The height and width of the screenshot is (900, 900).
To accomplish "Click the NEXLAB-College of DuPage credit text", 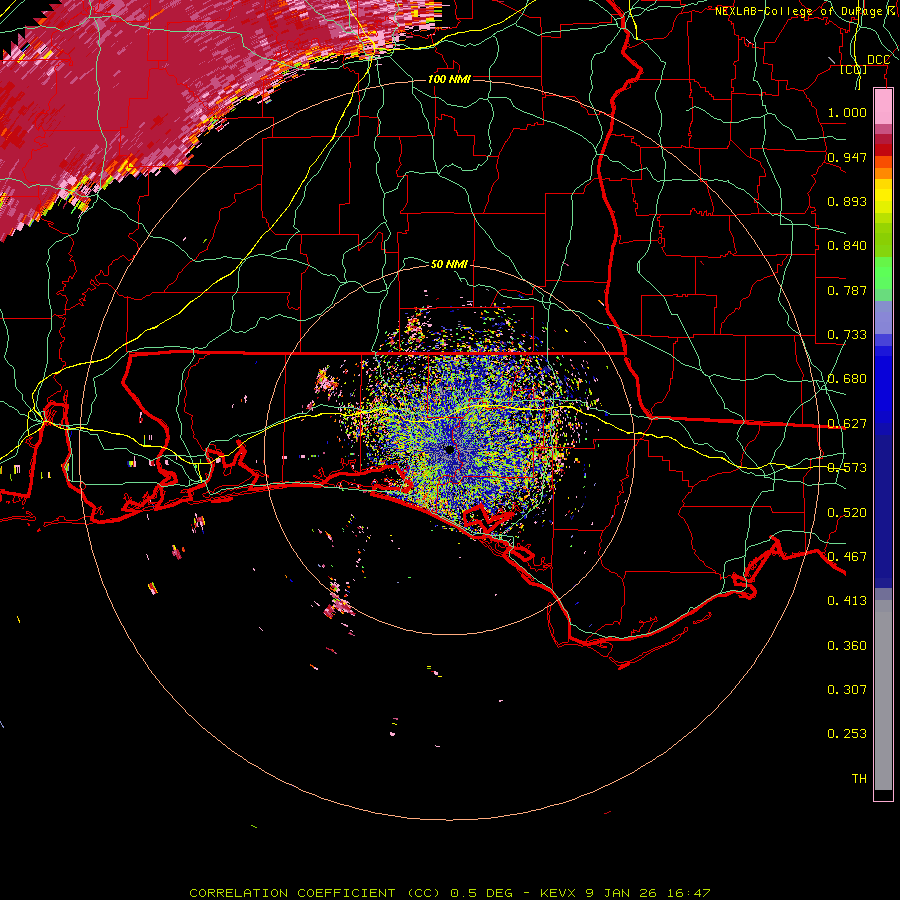I will [806, 11].
